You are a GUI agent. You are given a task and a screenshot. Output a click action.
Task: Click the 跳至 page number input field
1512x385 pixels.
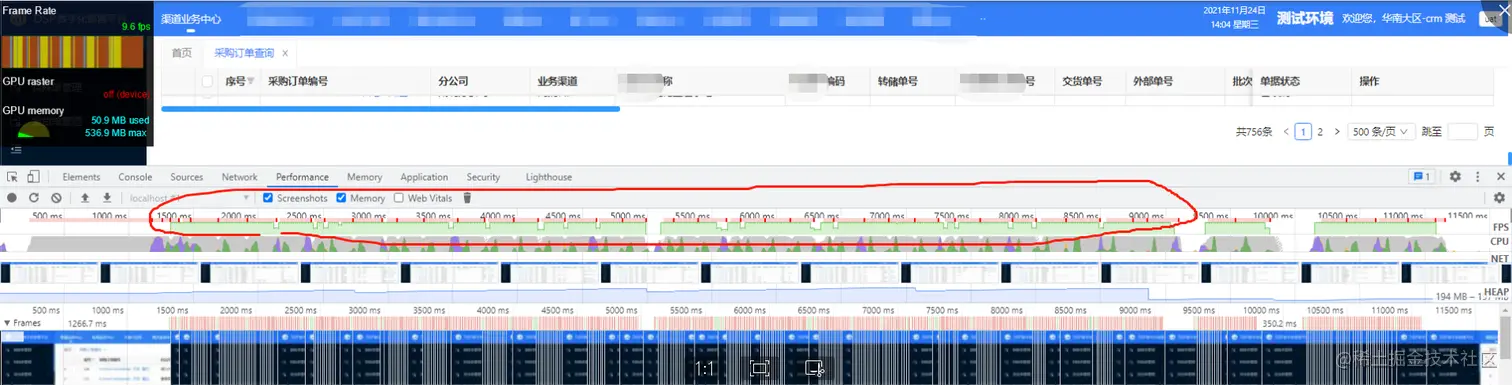[1462, 131]
